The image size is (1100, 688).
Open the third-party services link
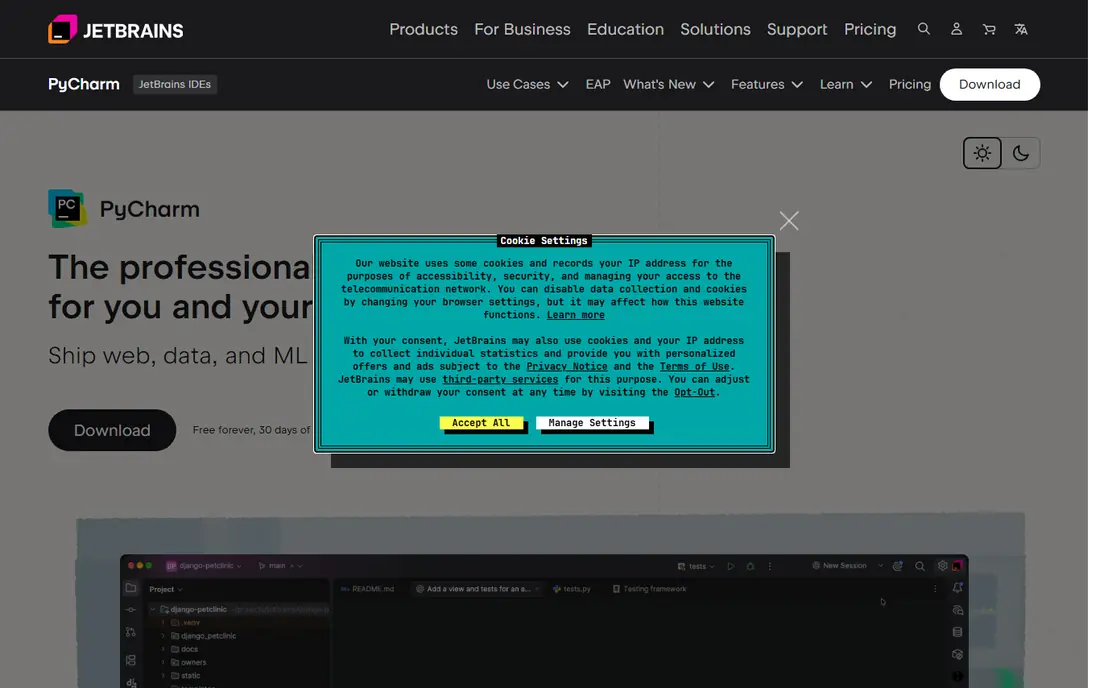click(x=500, y=379)
